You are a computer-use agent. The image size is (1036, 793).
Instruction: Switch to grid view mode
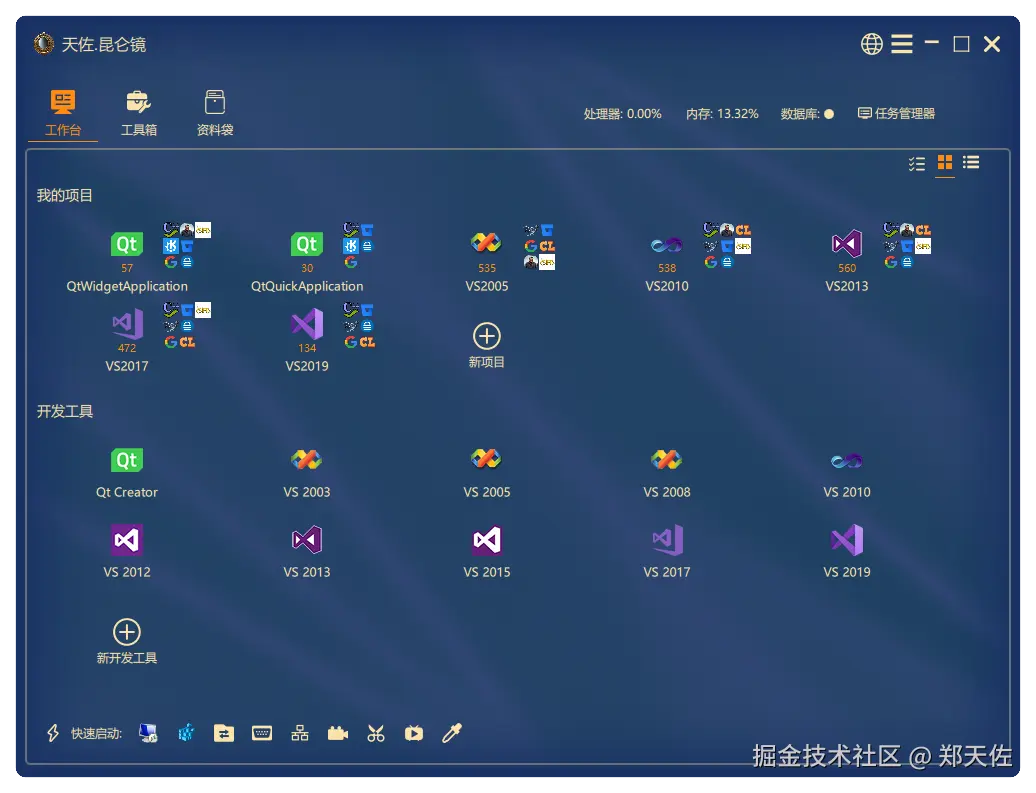point(945,163)
